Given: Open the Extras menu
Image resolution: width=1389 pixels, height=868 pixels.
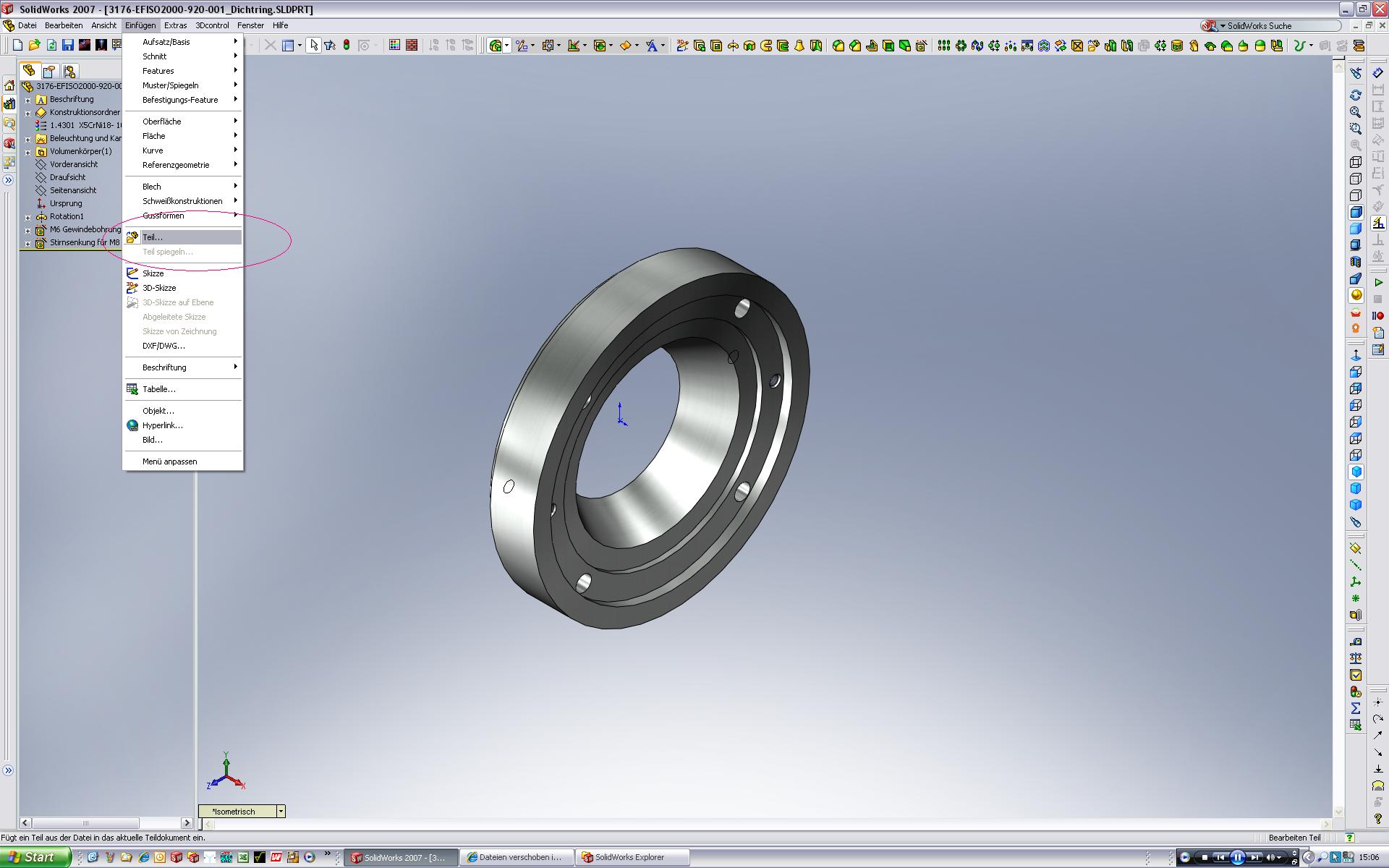Looking at the screenshot, I should (x=175, y=25).
